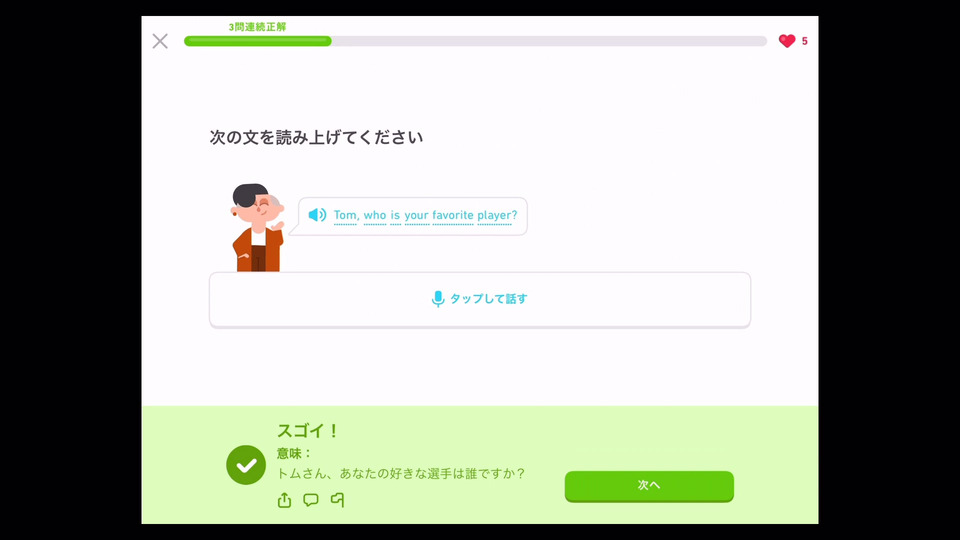
Task: Click the green checkmark circle
Action: pos(246,465)
